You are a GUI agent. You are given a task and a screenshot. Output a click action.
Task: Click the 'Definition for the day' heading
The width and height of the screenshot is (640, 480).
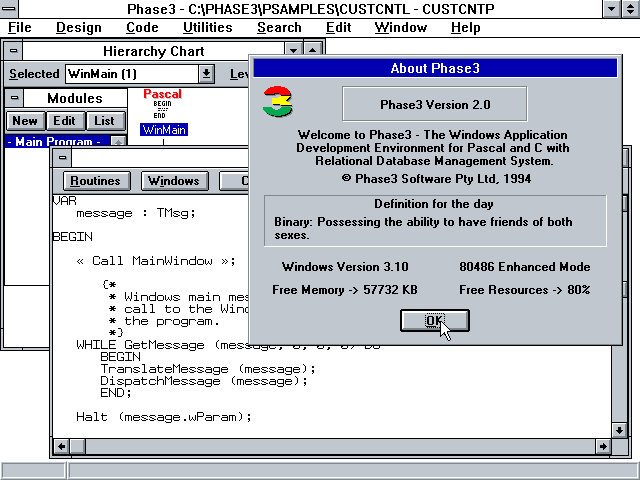coord(434,204)
